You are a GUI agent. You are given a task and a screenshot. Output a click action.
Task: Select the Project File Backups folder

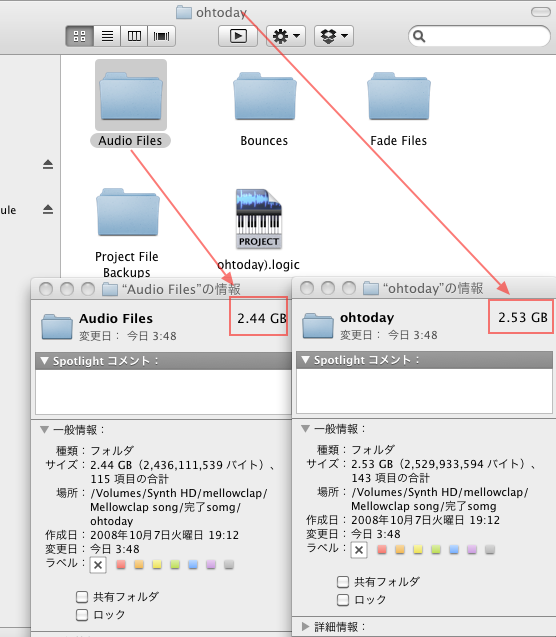128,212
